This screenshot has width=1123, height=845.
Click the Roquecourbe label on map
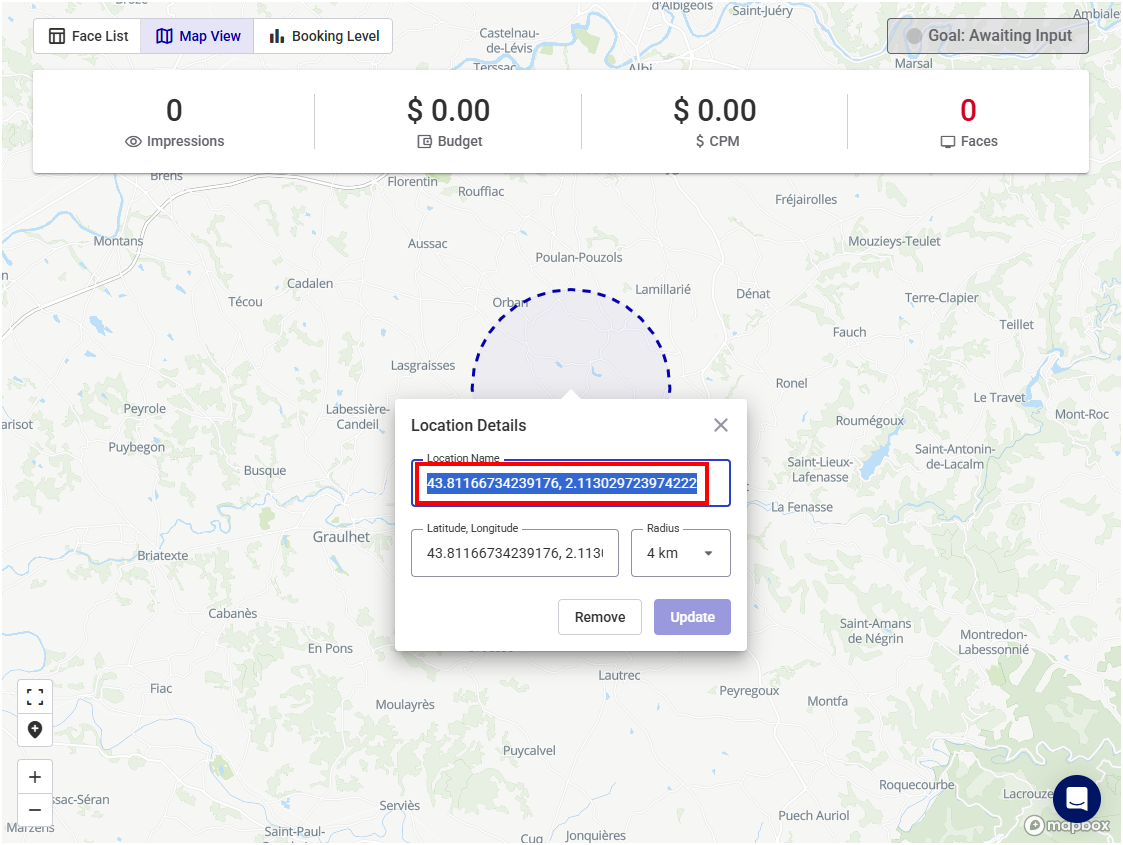[x=917, y=785]
